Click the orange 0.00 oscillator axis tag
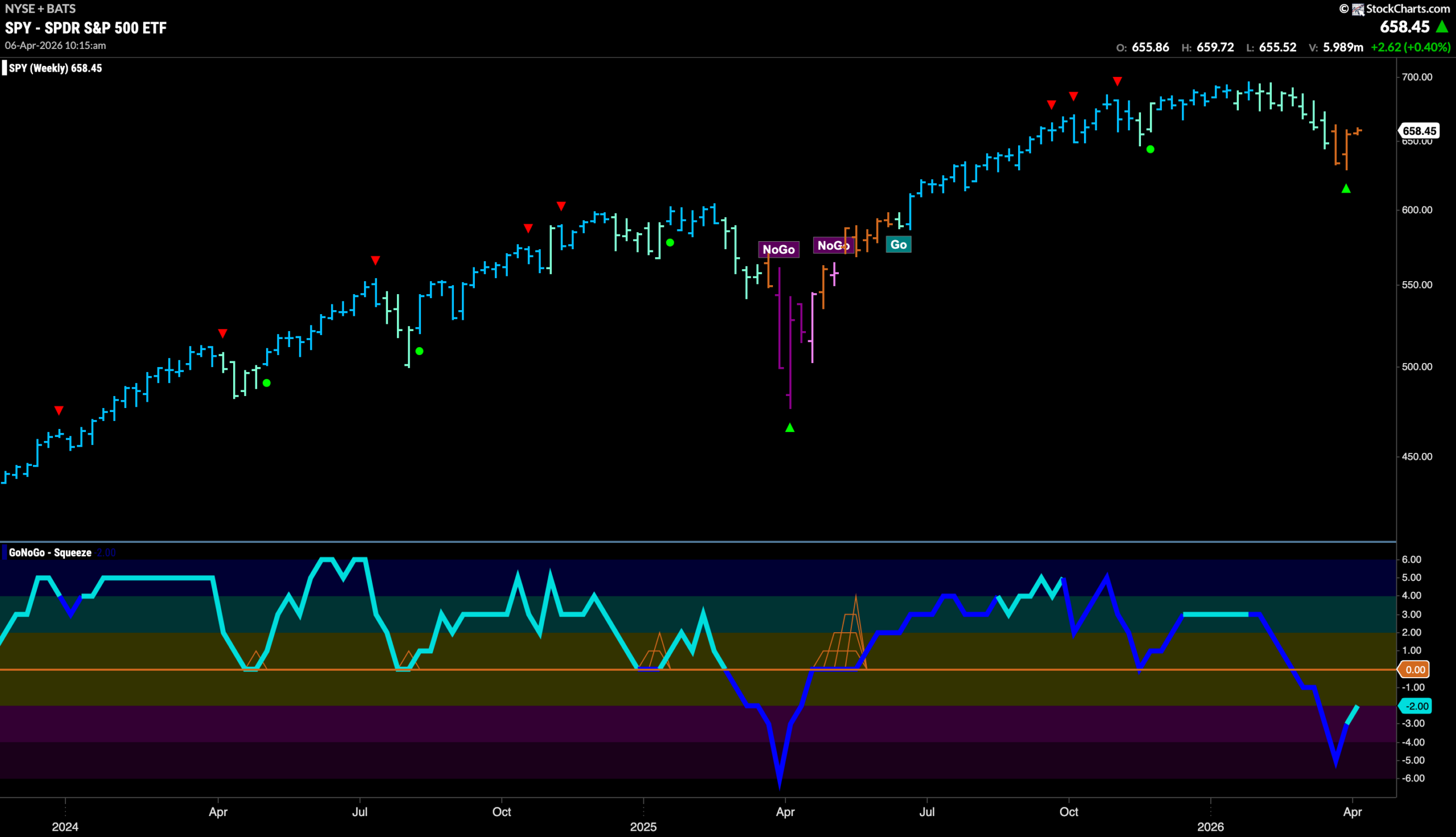The width and height of the screenshot is (1456, 837). pyautogui.click(x=1414, y=670)
